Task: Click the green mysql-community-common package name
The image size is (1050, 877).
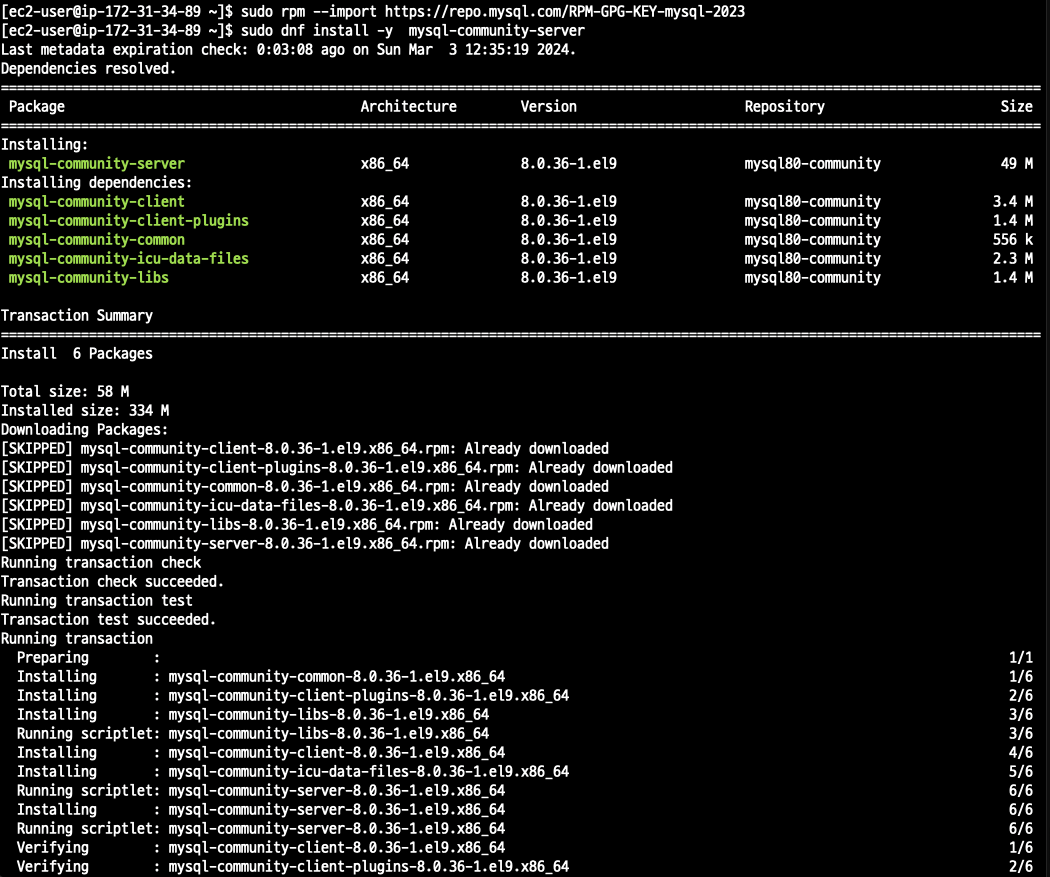Action: 96,240
